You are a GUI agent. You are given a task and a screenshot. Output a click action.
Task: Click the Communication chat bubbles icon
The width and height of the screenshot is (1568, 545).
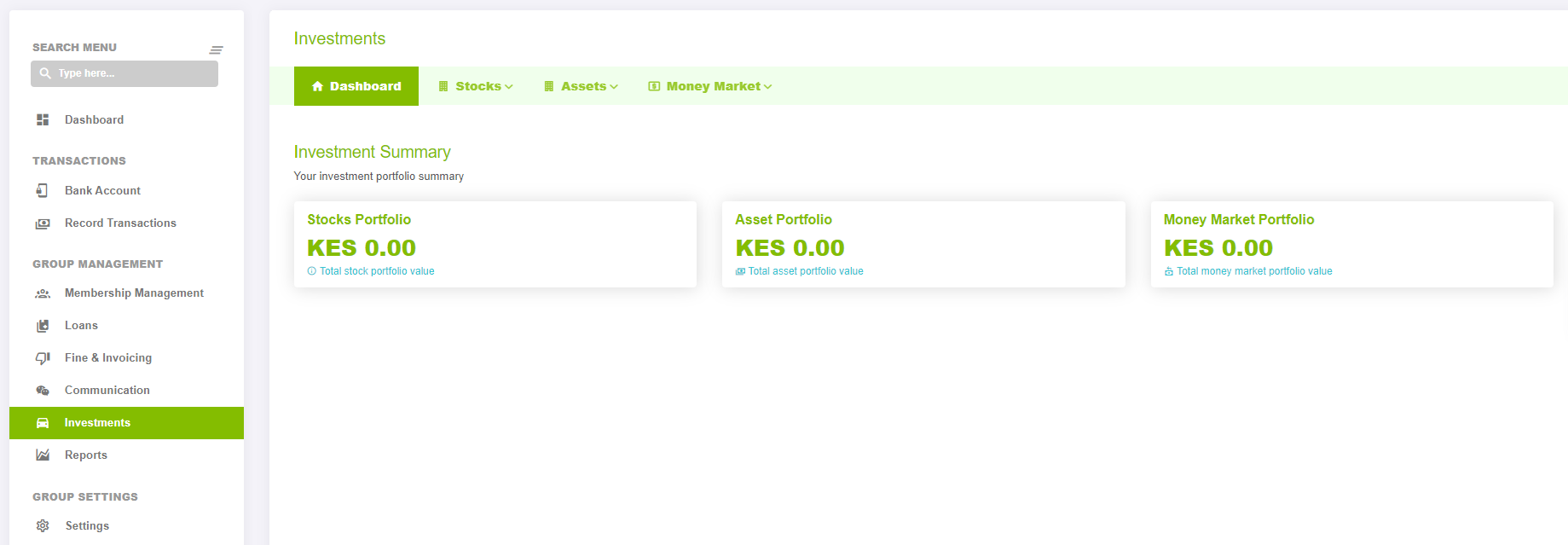(43, 391)
